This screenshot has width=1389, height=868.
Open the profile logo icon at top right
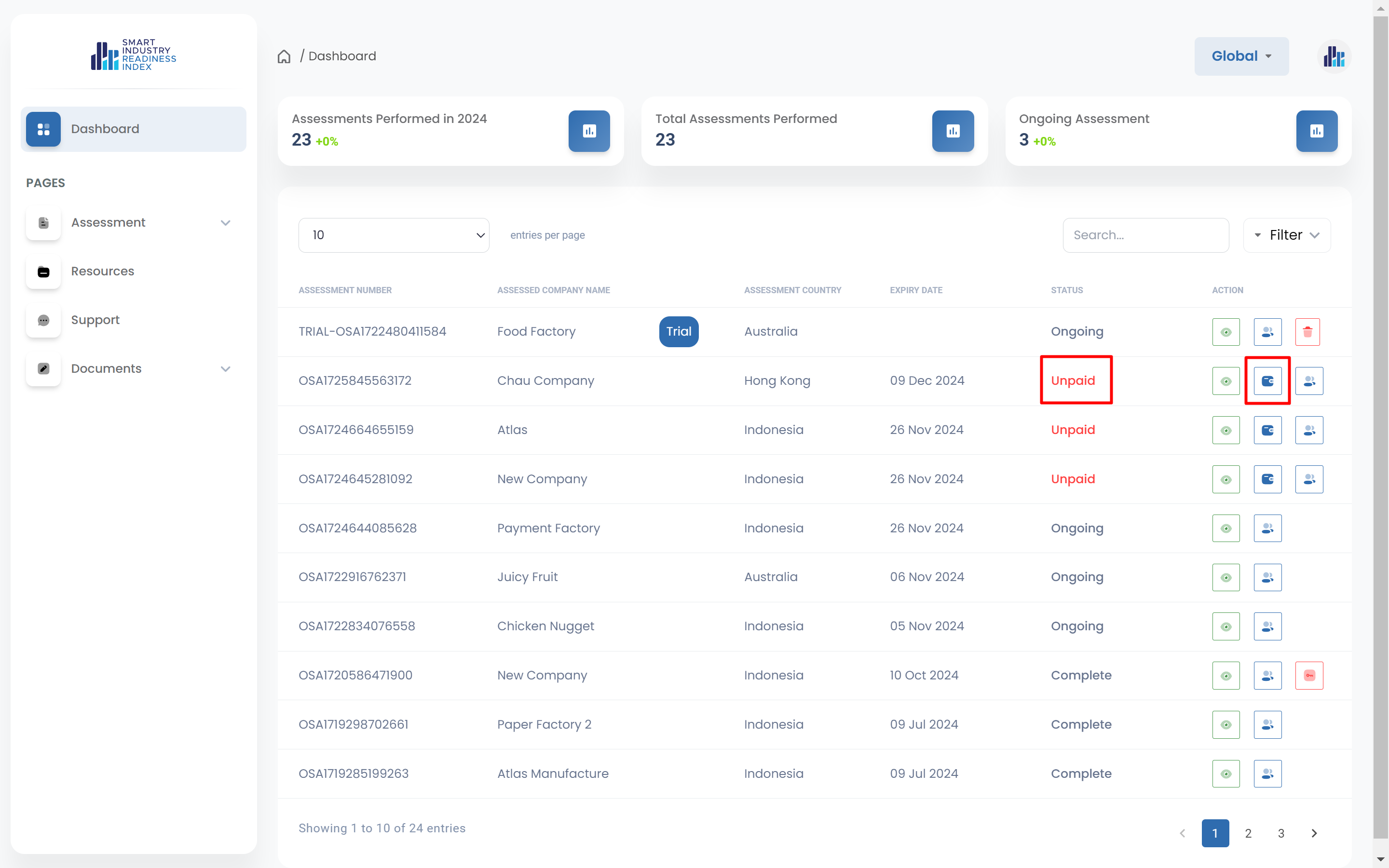tap(1334, 56)
